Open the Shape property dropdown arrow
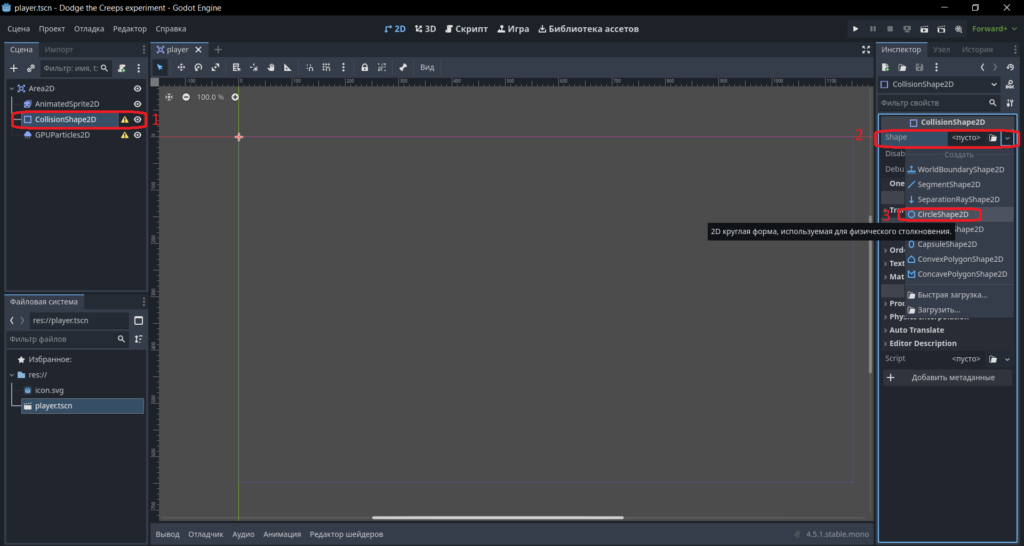 click(x=1008, y=138)
